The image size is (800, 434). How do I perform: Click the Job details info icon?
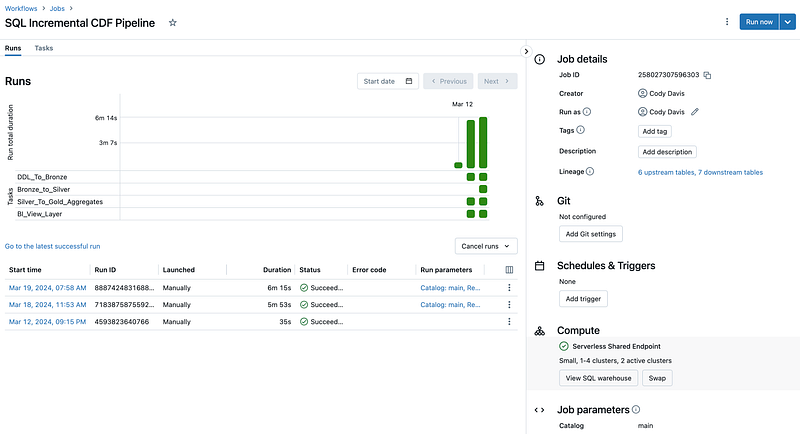[x=539, y=59]
